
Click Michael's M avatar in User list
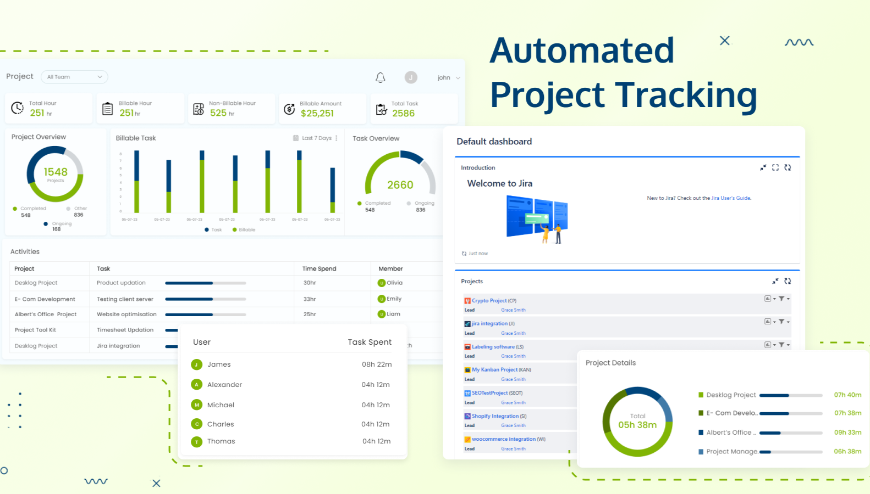(x=196, y=405)
